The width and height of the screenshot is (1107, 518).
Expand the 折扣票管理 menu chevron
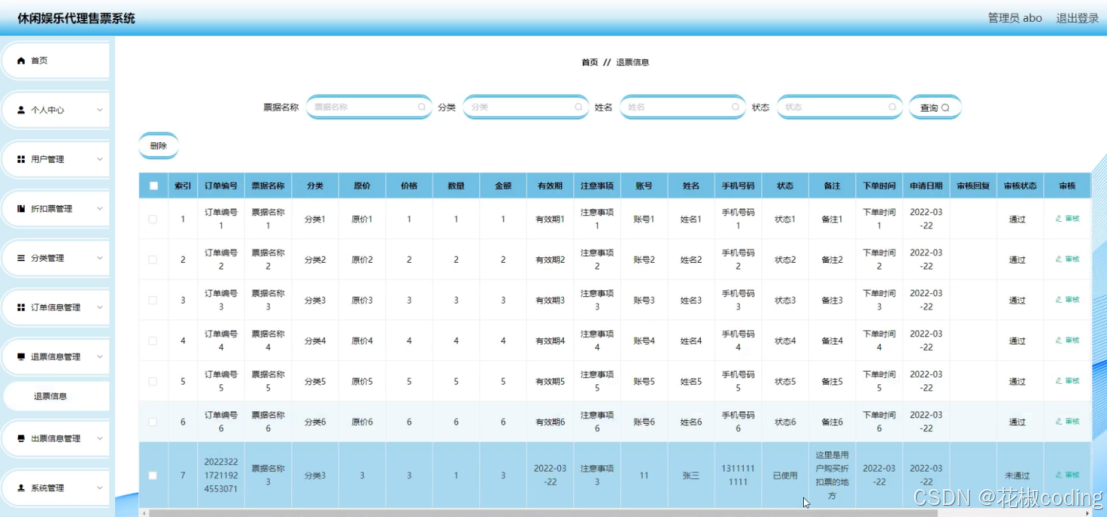click(x=100, y=209)
